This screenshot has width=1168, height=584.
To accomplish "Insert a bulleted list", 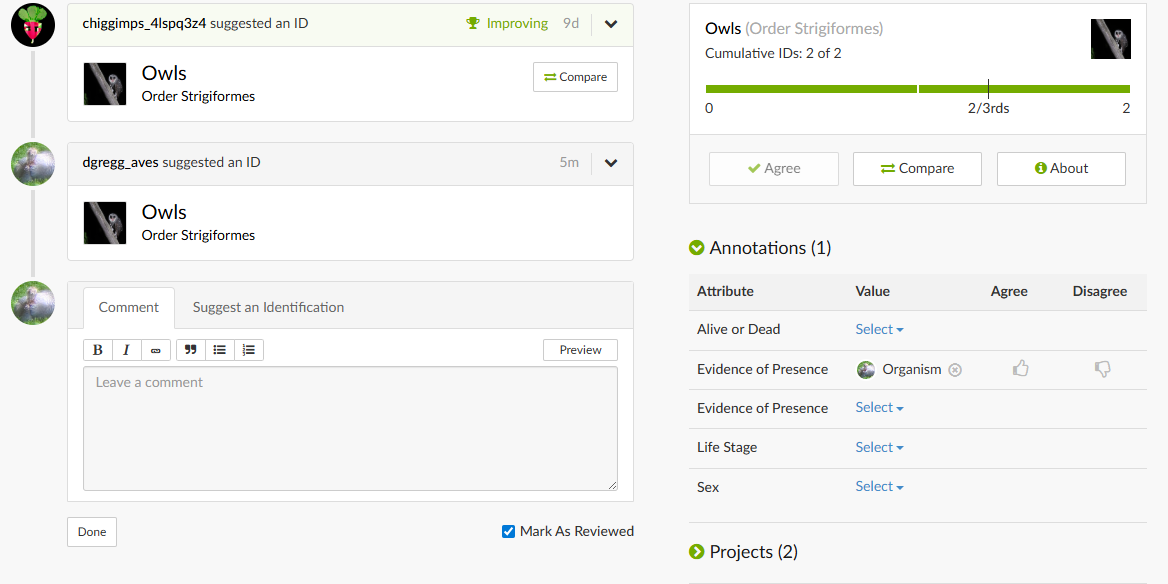I will [220, 350].
